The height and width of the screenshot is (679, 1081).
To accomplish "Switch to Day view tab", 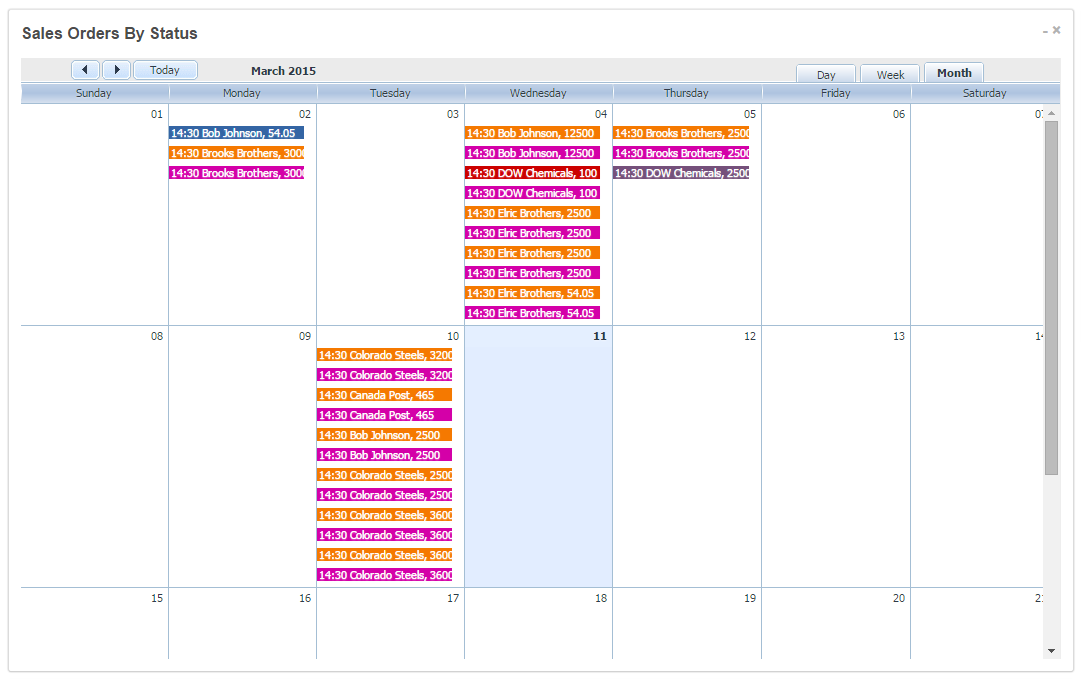I will coord(826,75).
